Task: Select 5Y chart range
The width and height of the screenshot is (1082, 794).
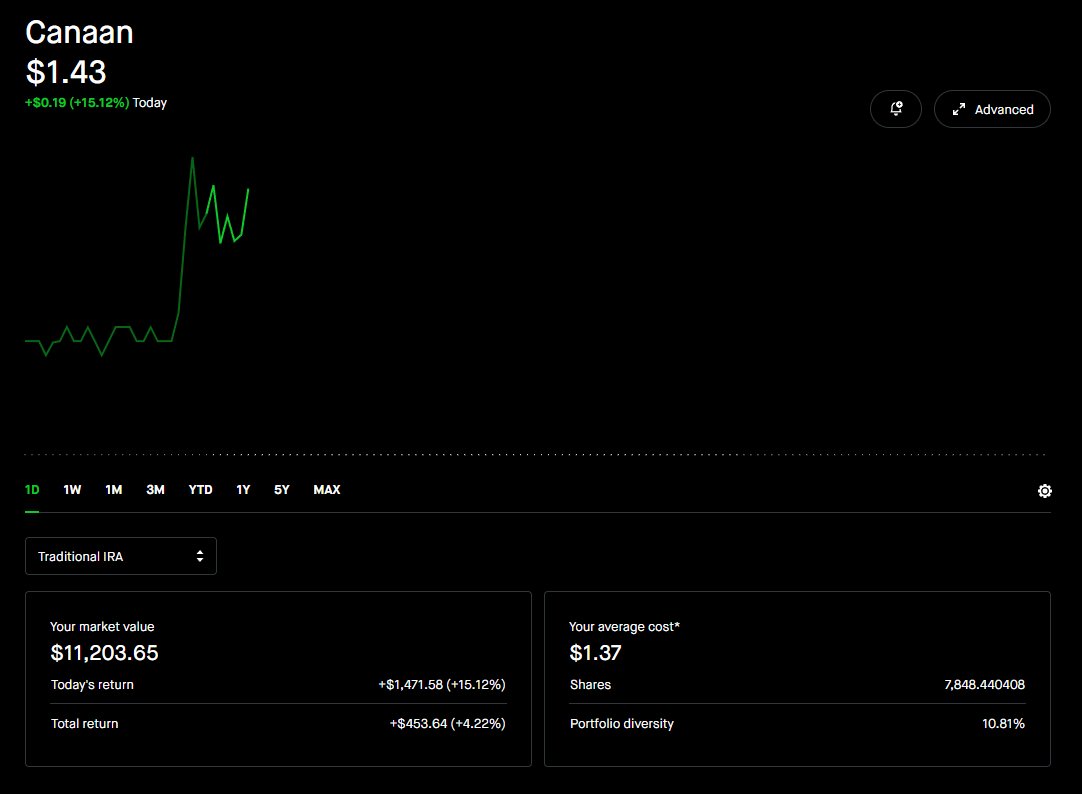Action: tap(282, 490)
